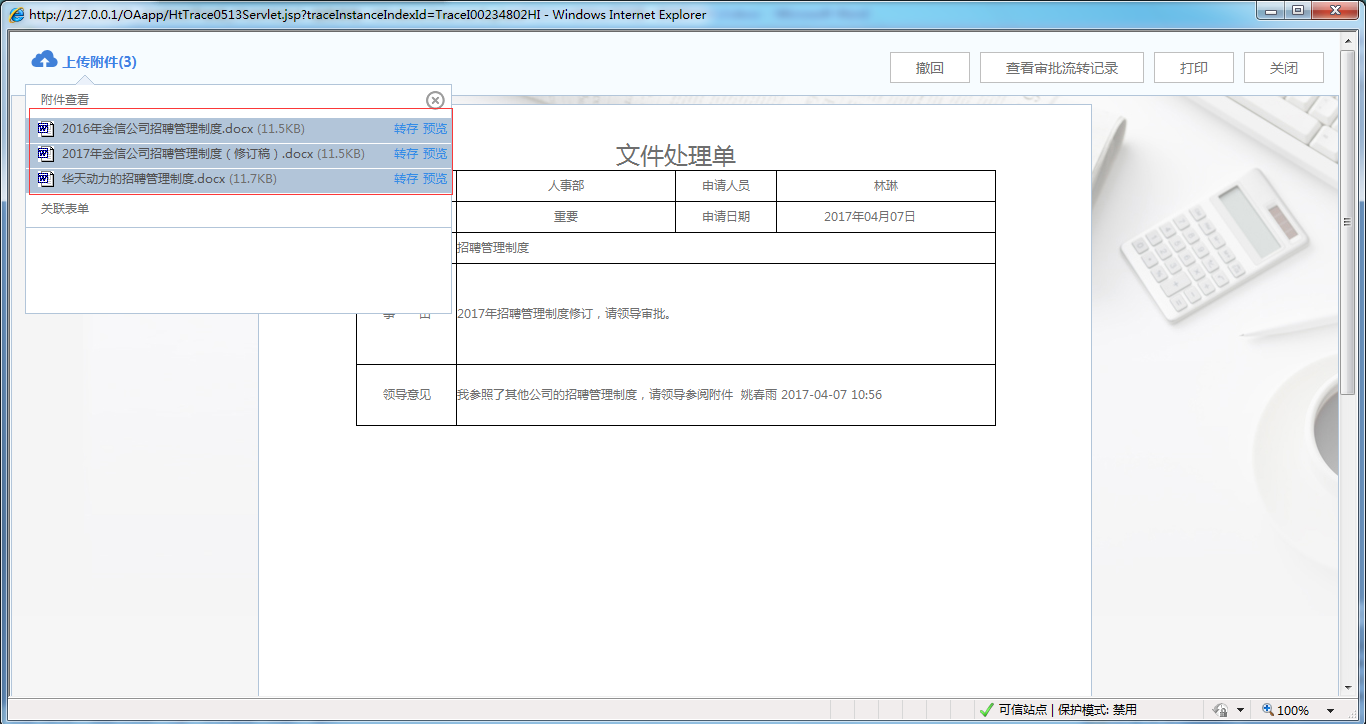Save 2017年修订稿 docx via 转存

pos(406,154)
